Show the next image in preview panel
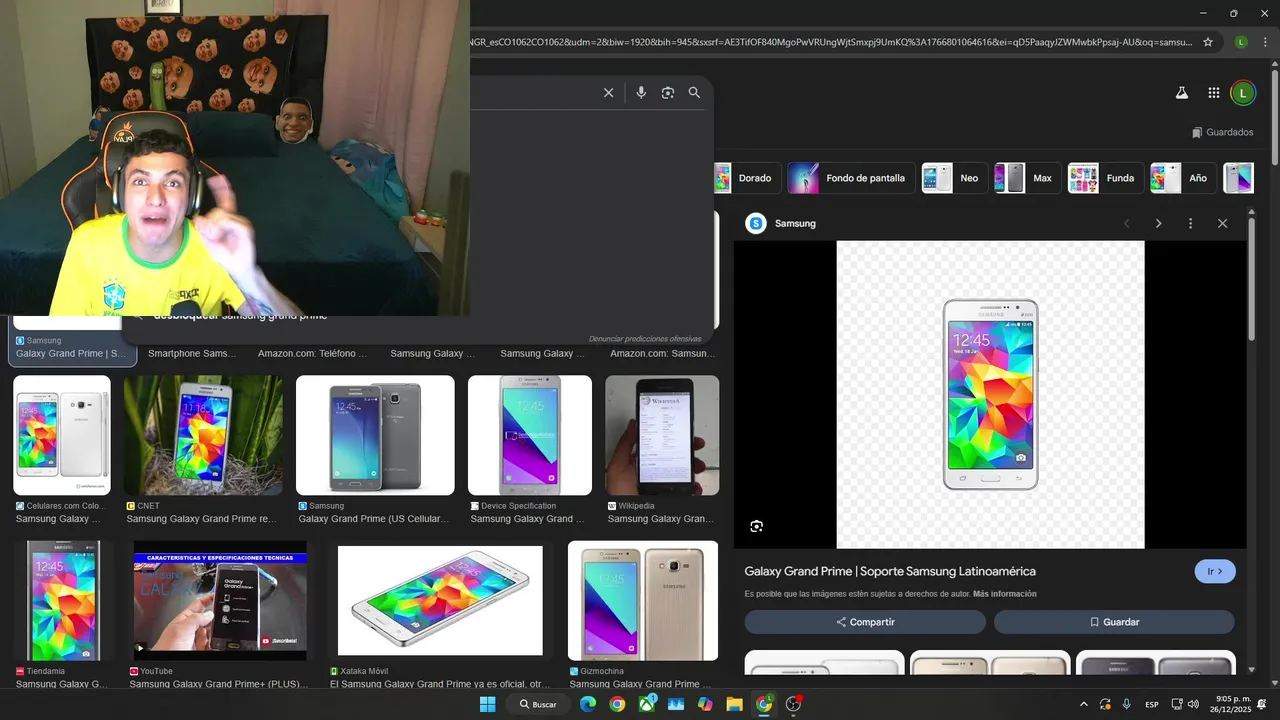This screenshot has height=720, width=1280. (x=1159, y=224)
